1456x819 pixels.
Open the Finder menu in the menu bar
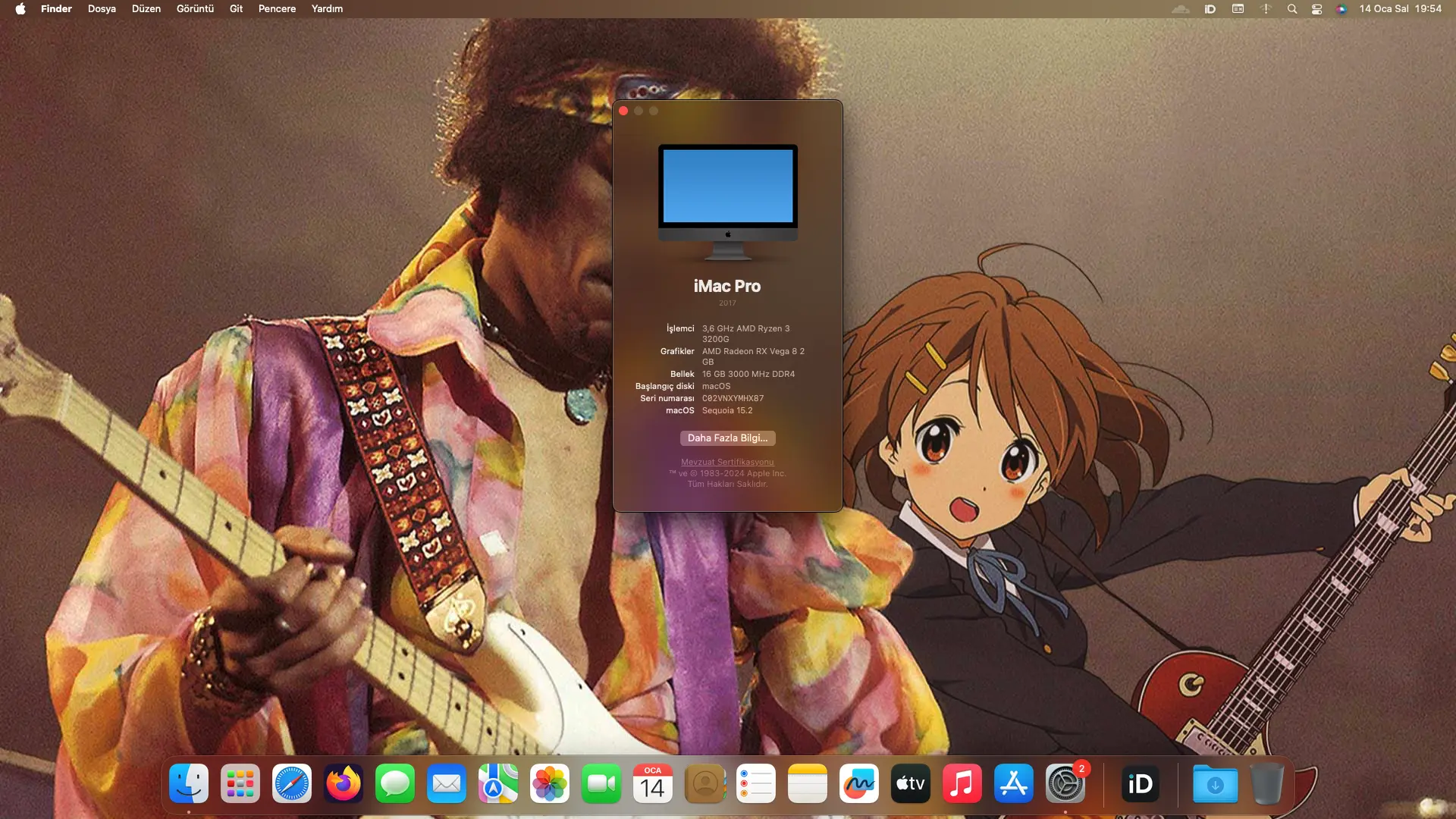point(56,9)
